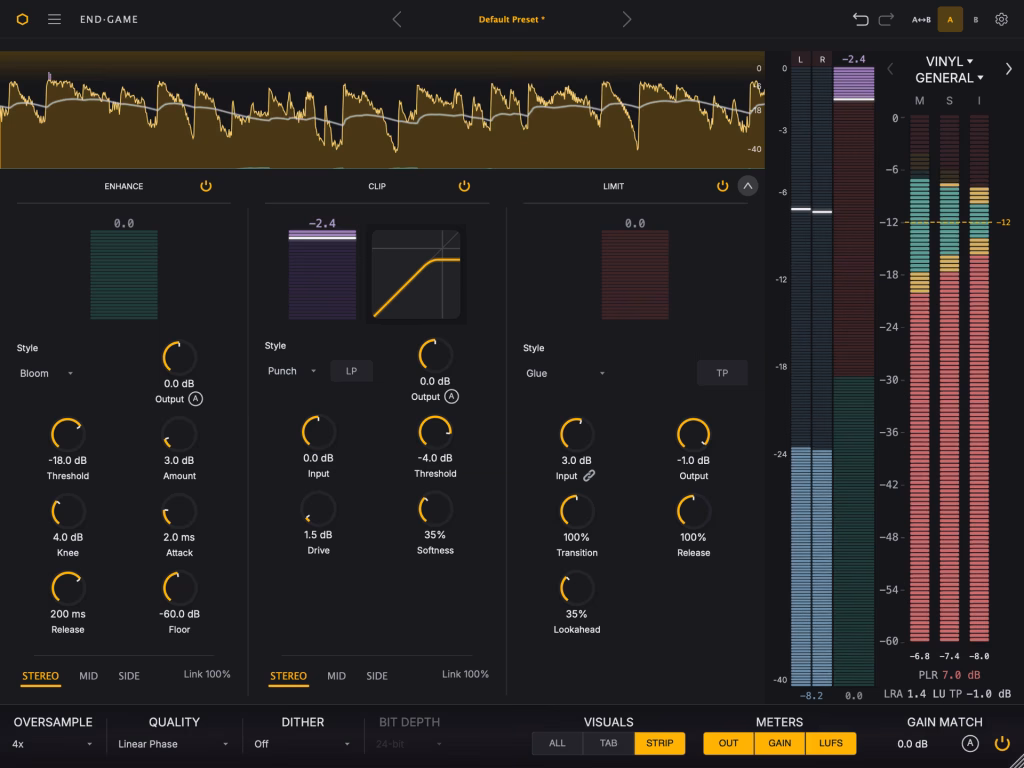Select the MID tab under Enhance
This screenshot has width=1024, height=768.
click(x=89, y=676)
